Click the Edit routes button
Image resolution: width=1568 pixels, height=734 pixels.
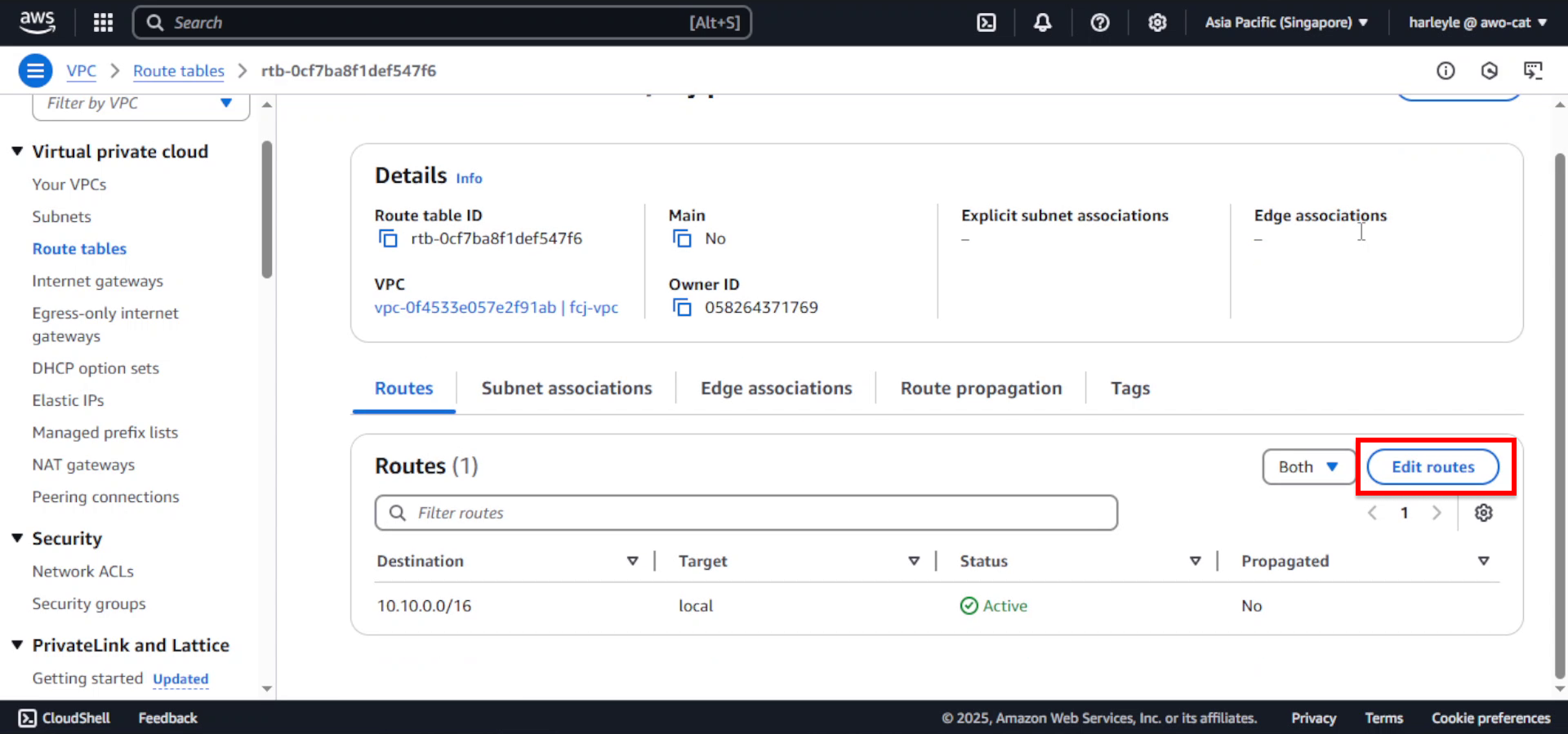[x=1433, y=467]
